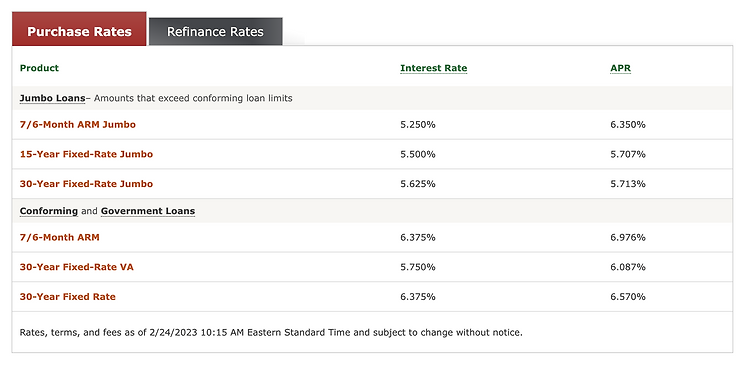The height and width of the screenshot is (366, 750).
Task: Open the 30-Year Fixed-Rate Jumbo product
Action: tap(86, 184)
